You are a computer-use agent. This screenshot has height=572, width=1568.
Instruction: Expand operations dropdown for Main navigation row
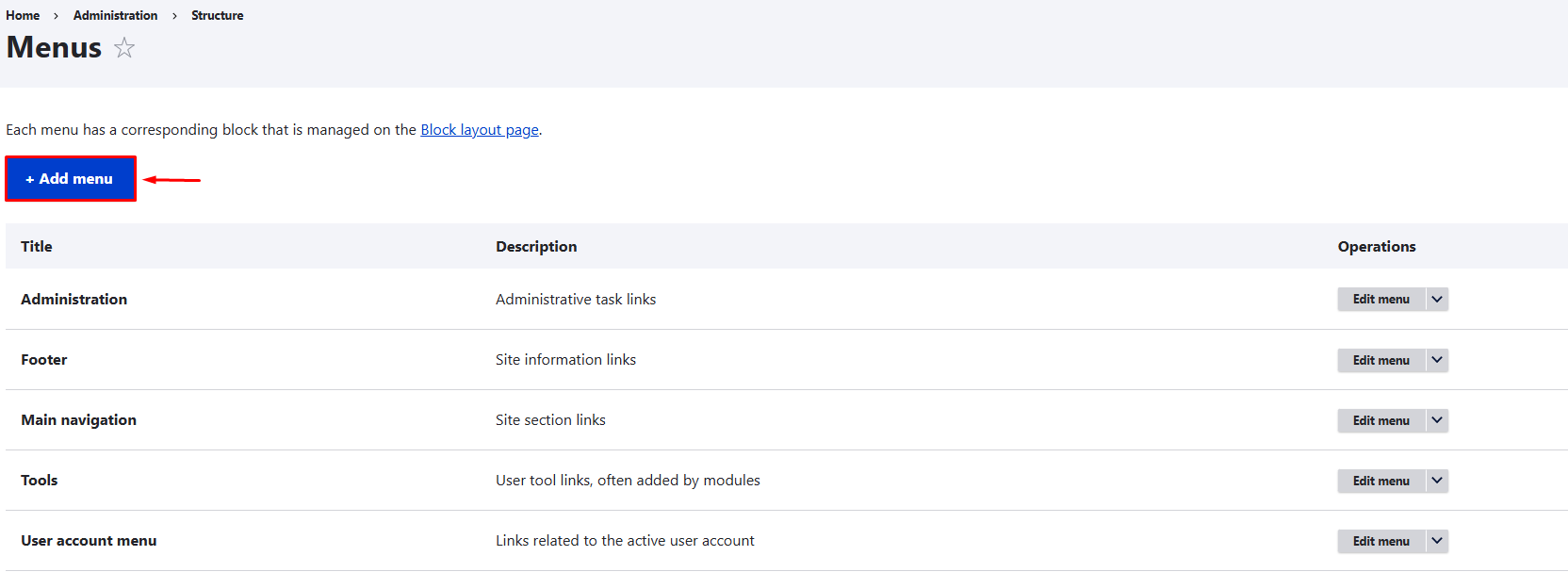[1437, 420]
